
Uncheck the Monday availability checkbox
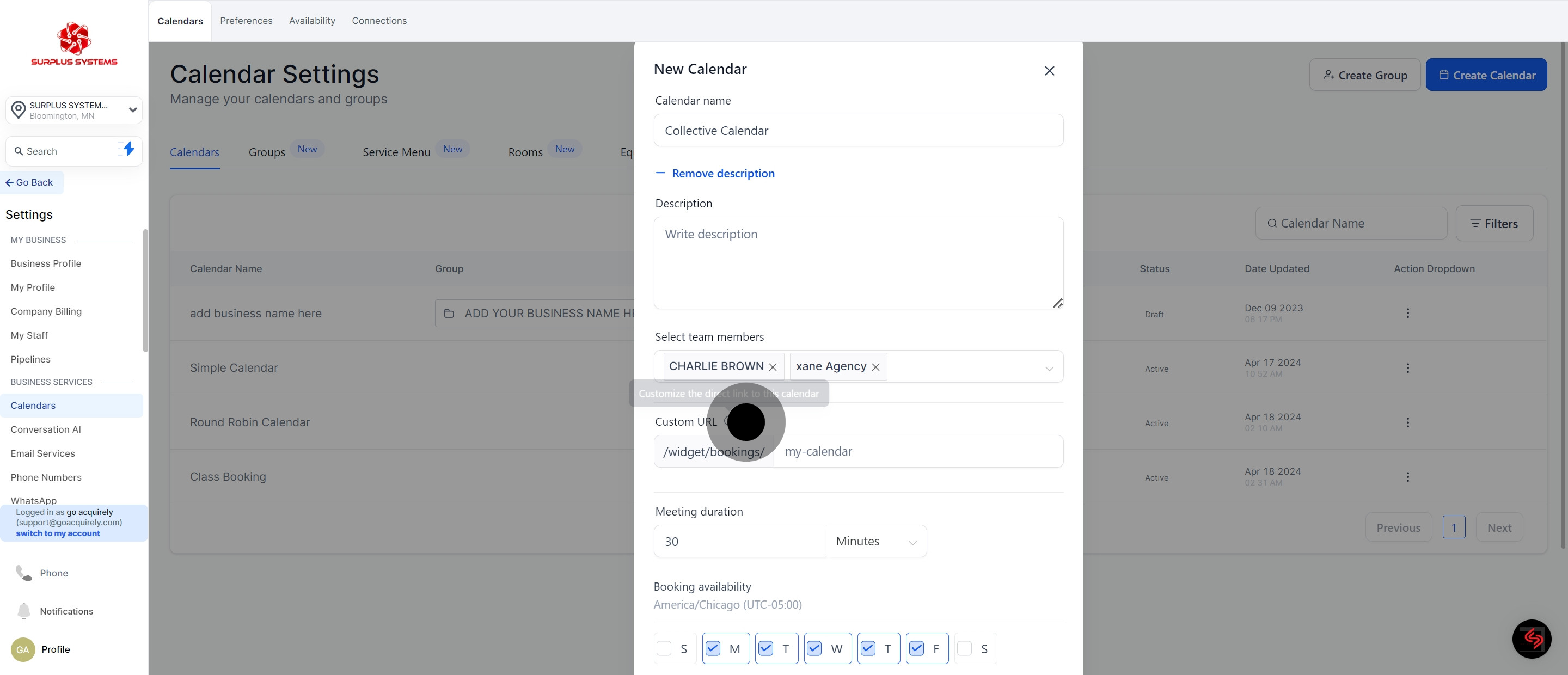click(x=713, y=648)
